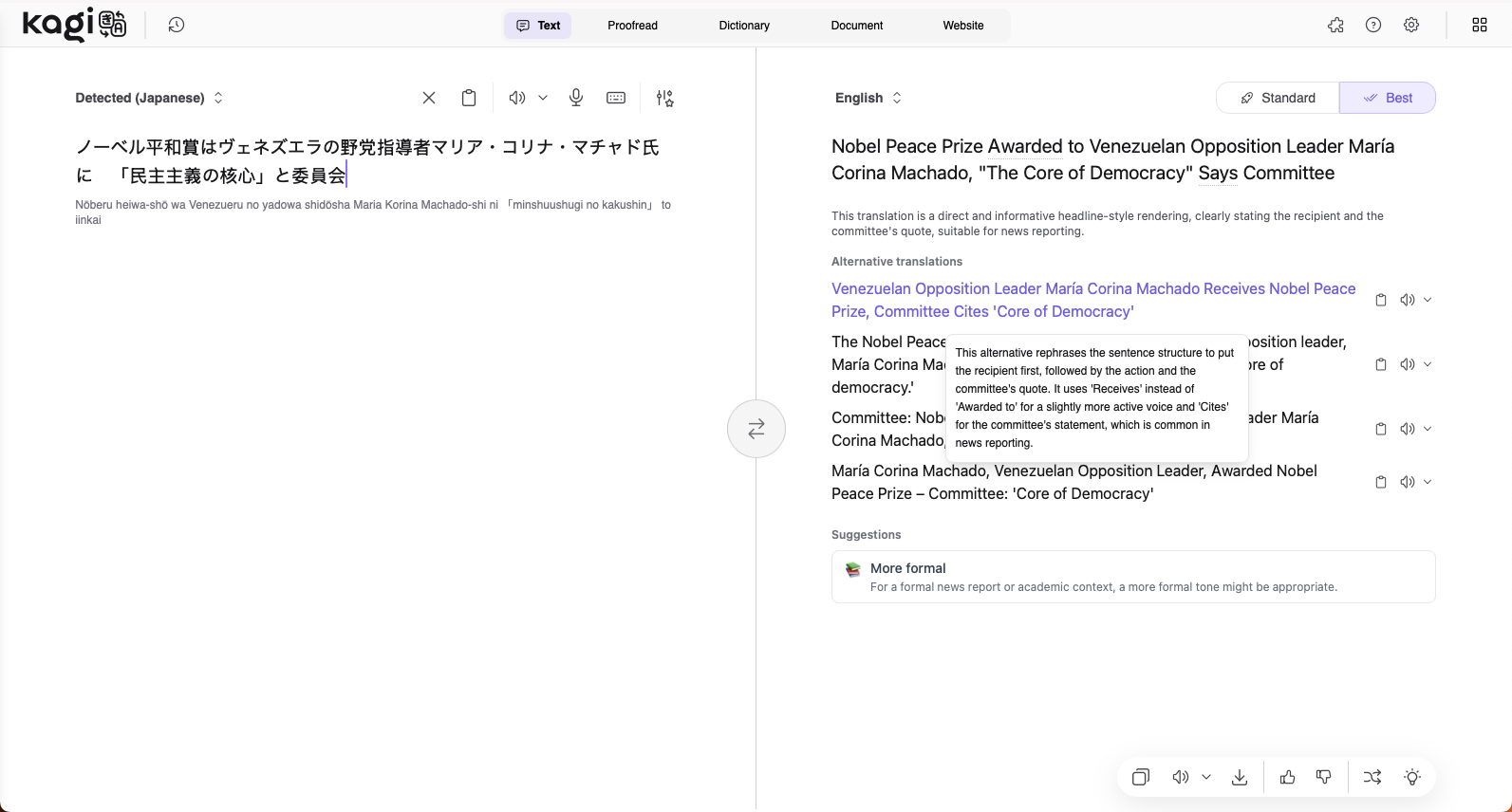Go to the Dictionary tab
1512x812 pixels.
(744, 26)
